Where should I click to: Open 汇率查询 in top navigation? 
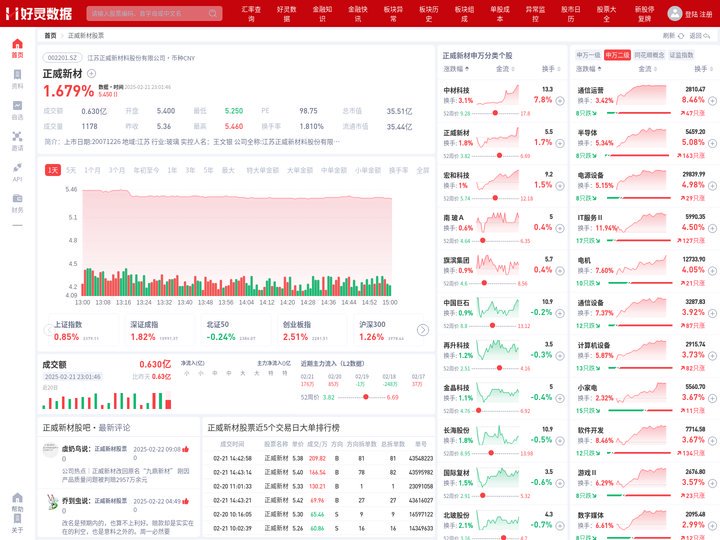(251, 14)
